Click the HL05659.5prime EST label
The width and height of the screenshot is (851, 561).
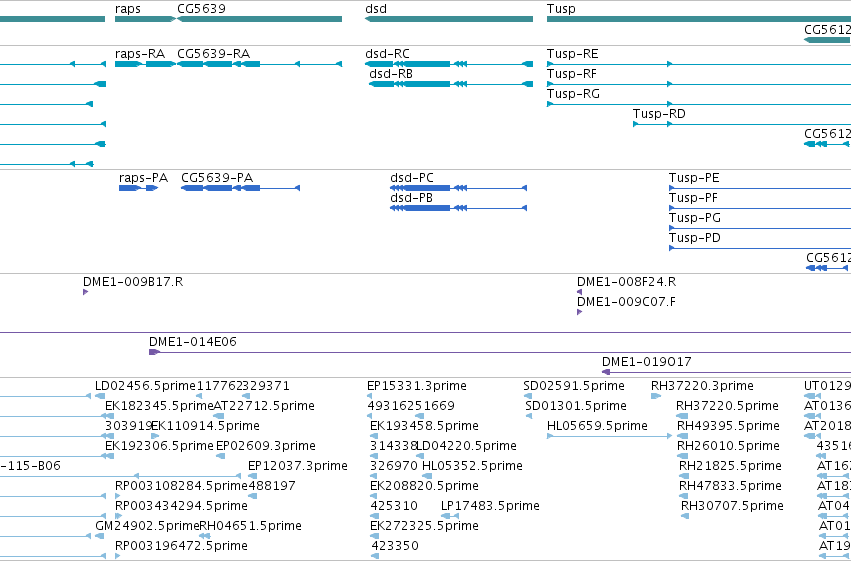(598, 426)
